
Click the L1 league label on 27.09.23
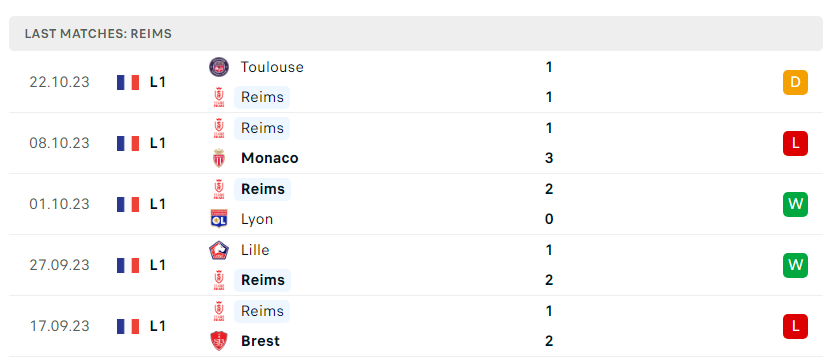158,265
